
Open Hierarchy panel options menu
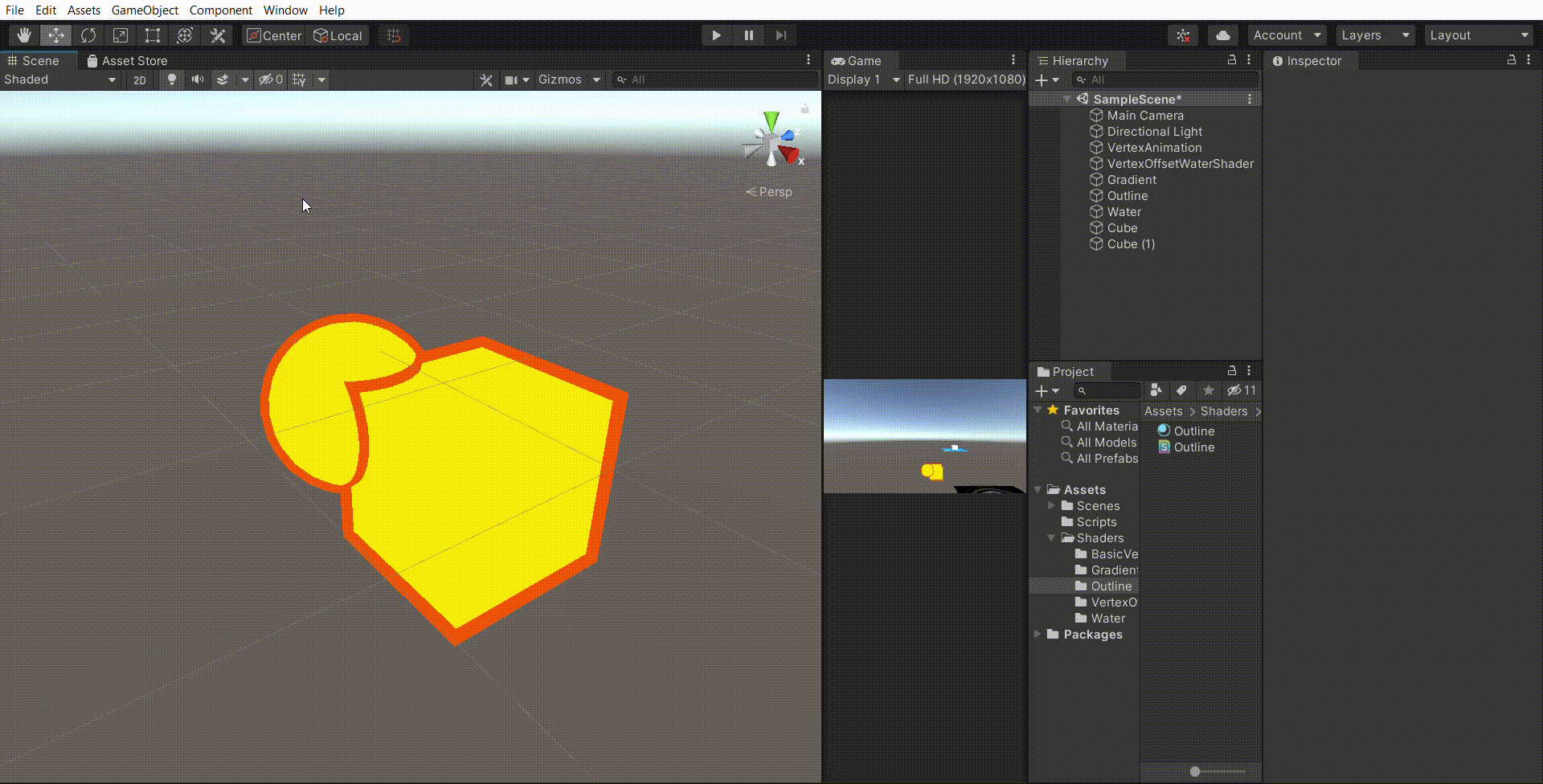1249,60
